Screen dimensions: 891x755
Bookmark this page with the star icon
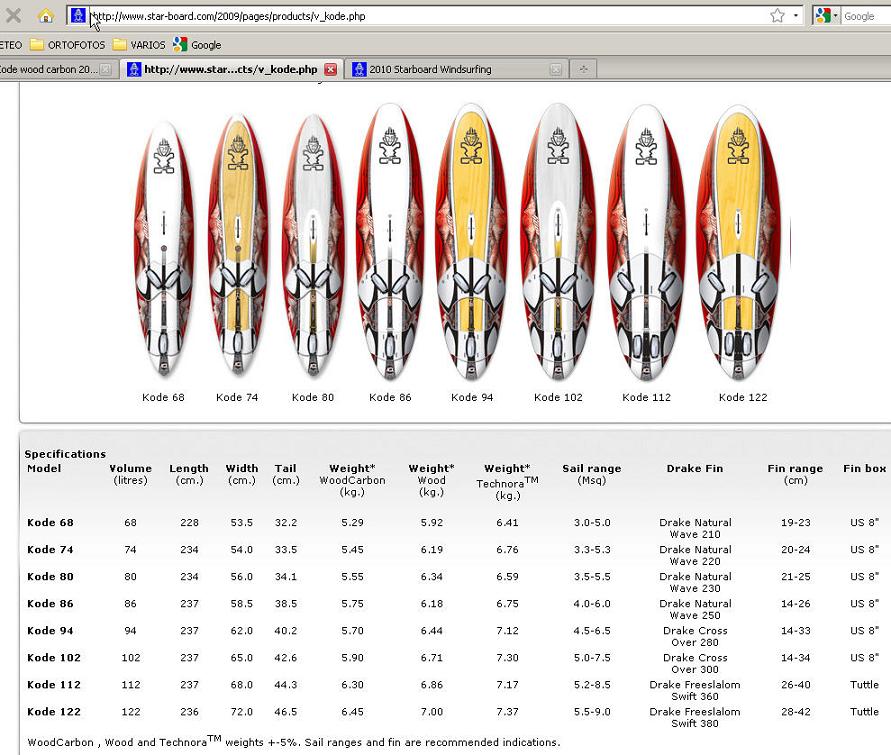777,16
